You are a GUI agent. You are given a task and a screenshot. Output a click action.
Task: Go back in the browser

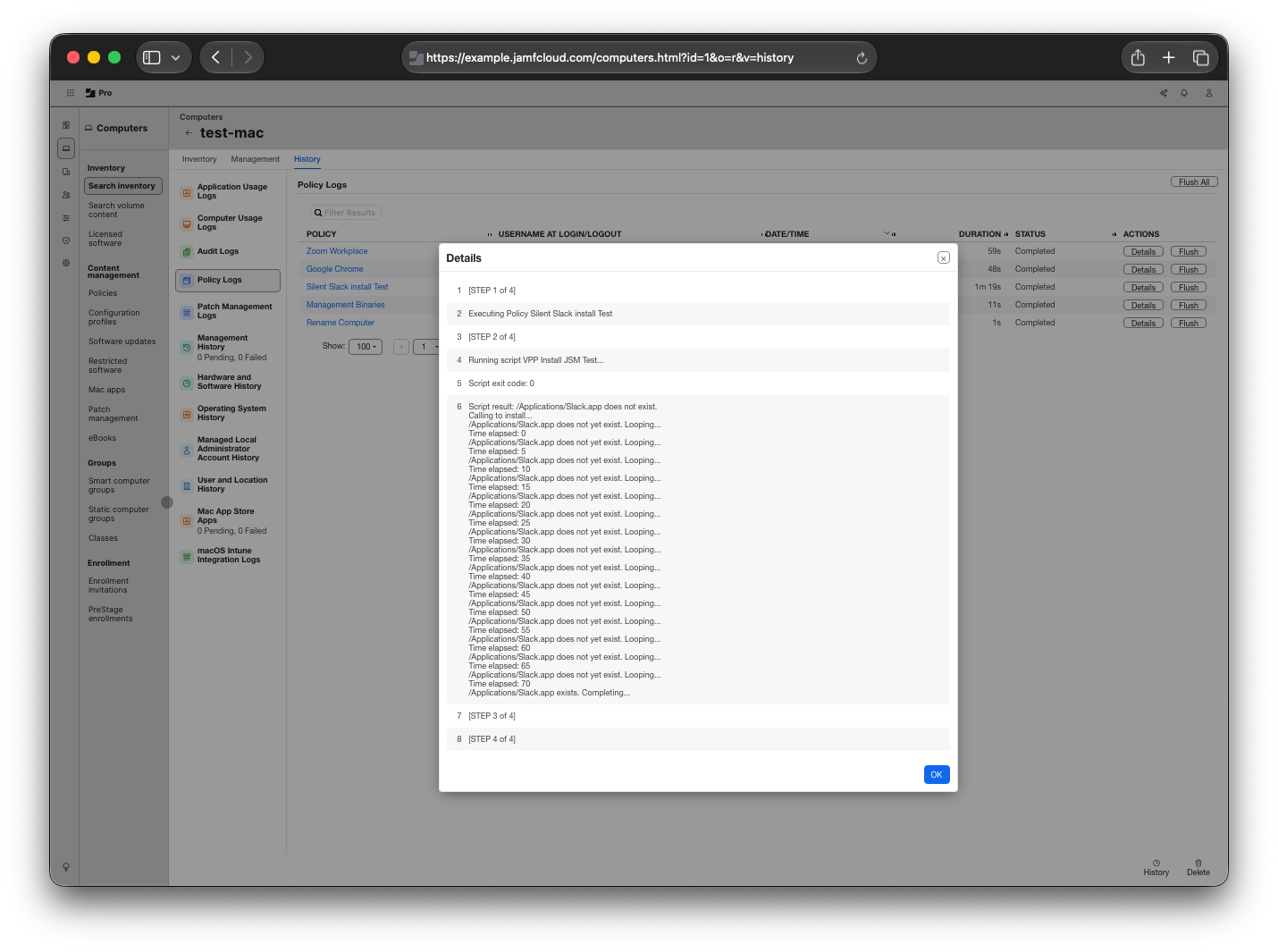point(215,58)
